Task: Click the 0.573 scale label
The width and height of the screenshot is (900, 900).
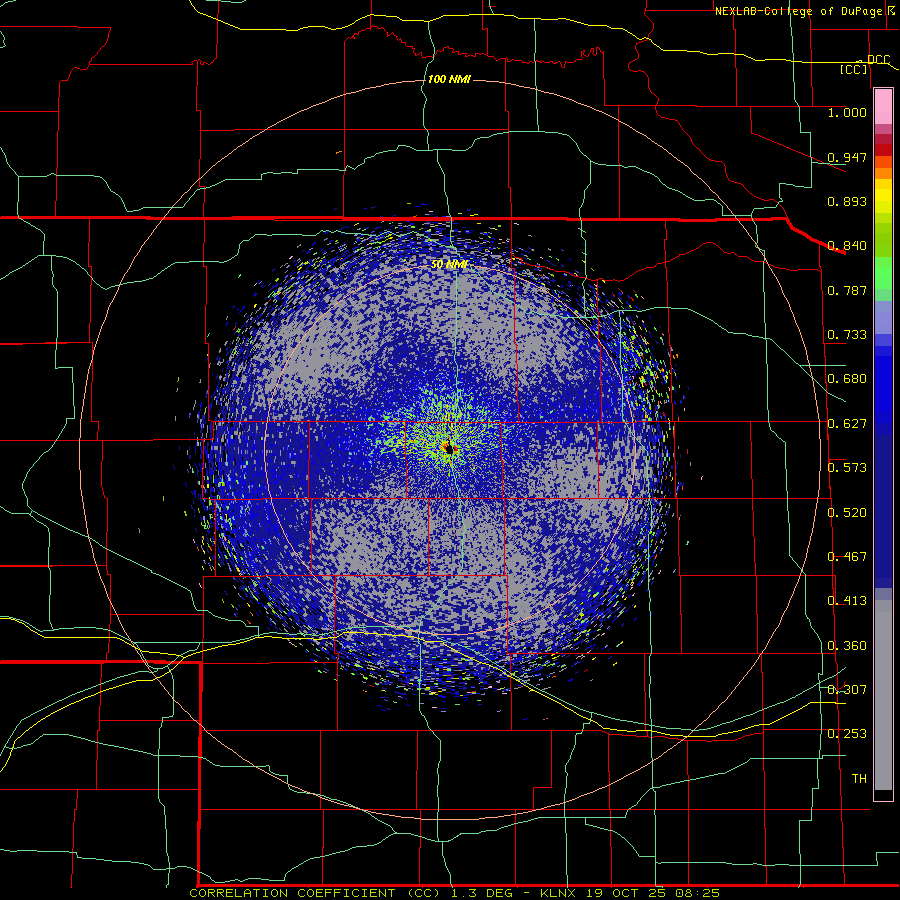Action: click(x=847, y=468)
